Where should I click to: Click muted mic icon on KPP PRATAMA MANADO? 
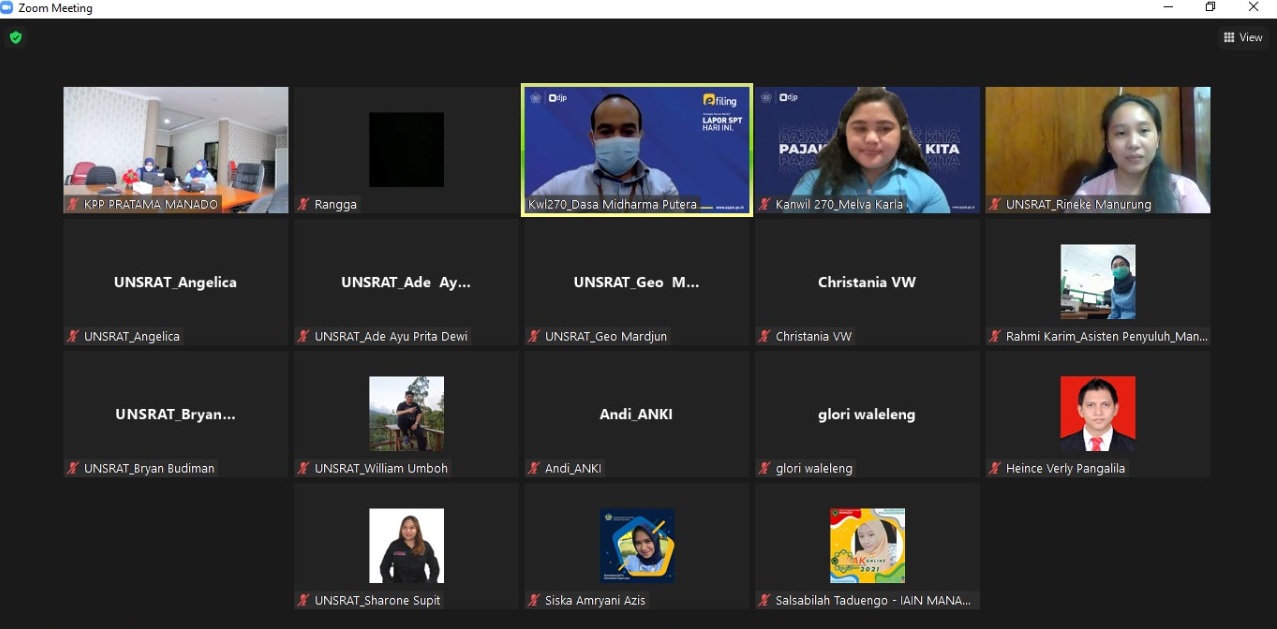73,205
